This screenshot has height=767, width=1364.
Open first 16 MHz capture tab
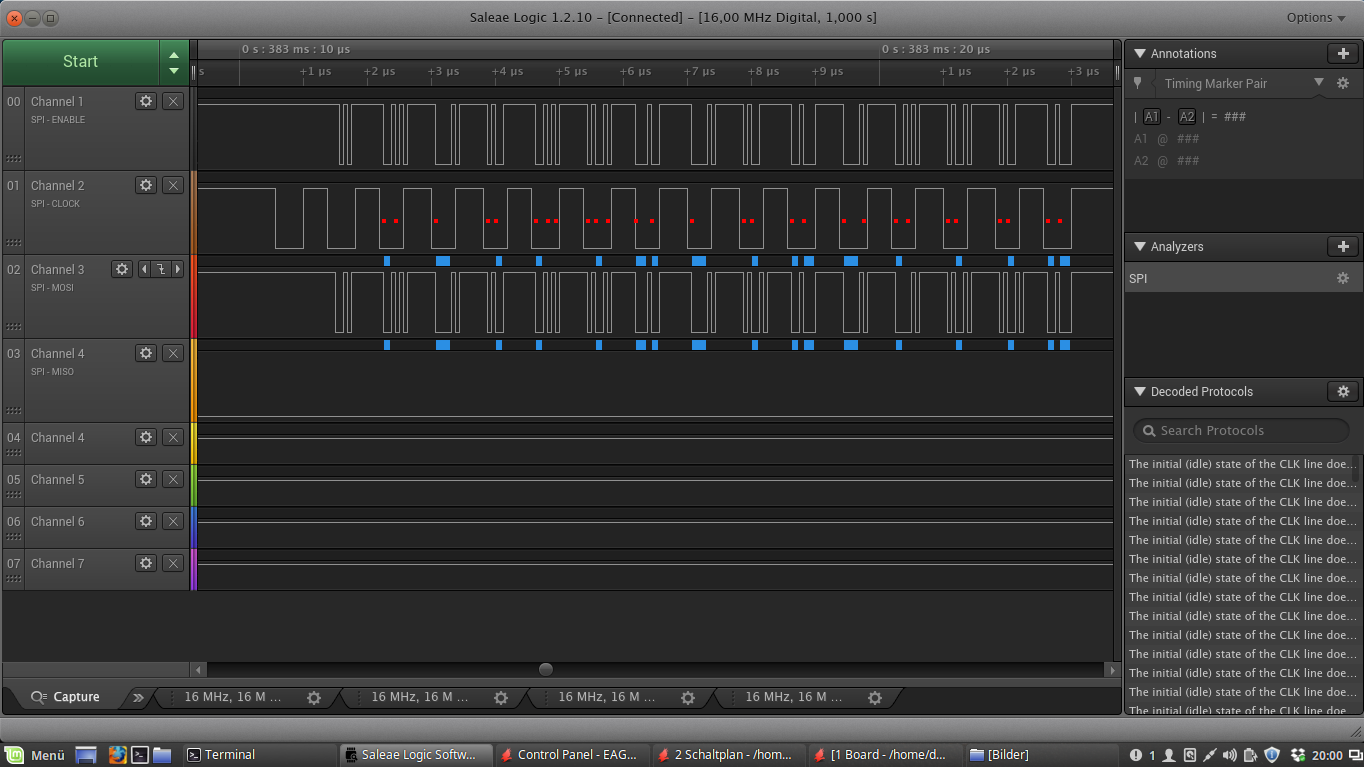pos(233,697)
